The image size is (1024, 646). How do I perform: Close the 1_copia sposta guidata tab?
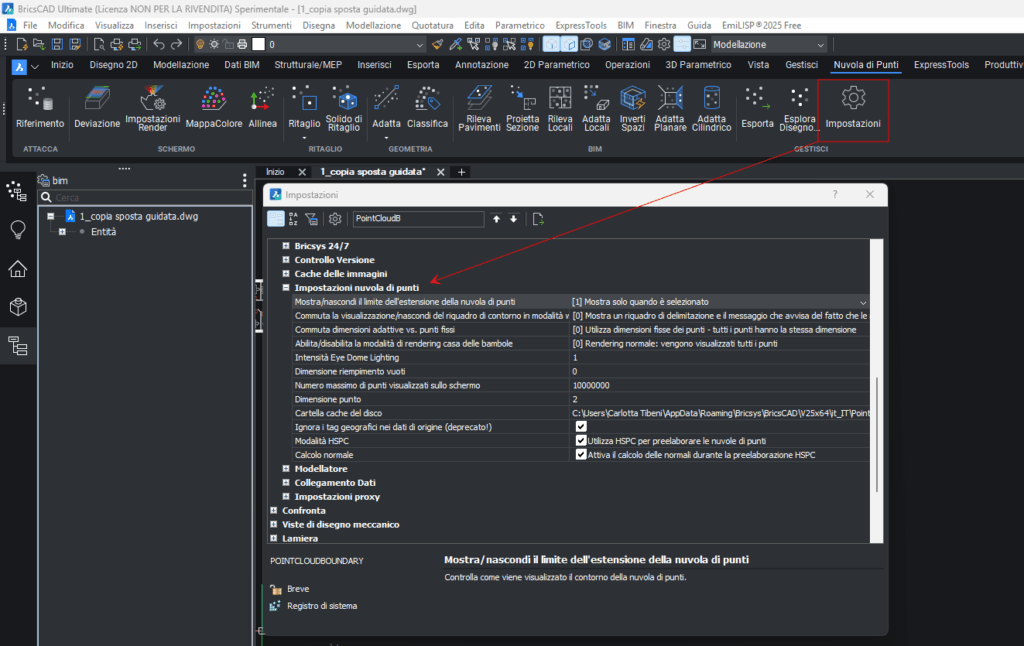[441, 172]
